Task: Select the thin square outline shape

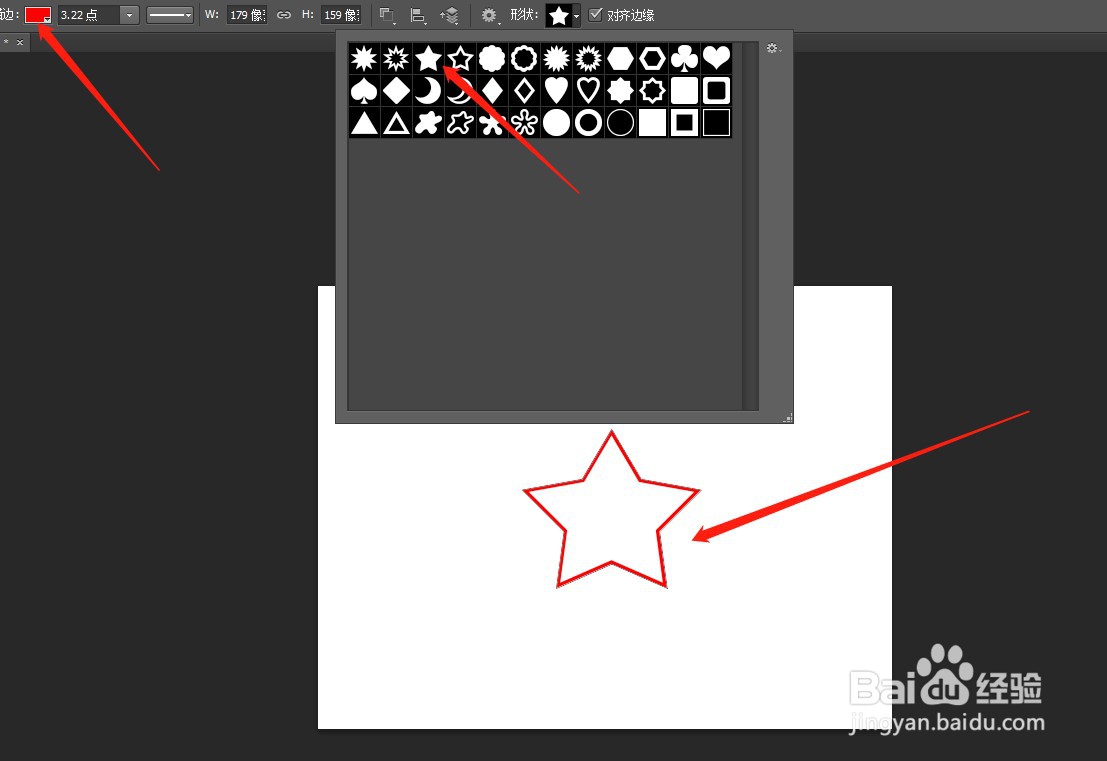Action: pyautogui.click(x=716, y=123)
